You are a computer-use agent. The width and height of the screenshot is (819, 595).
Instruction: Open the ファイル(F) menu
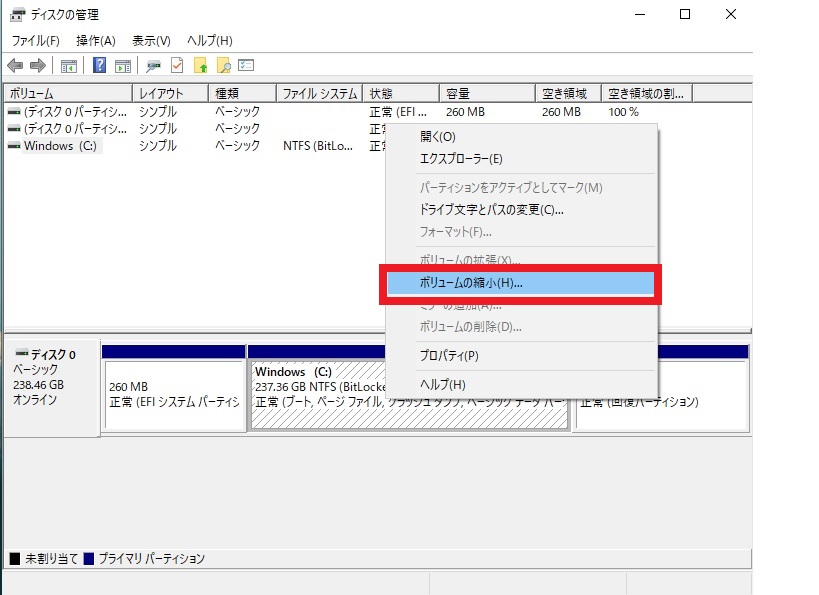[x=35, y=40]
